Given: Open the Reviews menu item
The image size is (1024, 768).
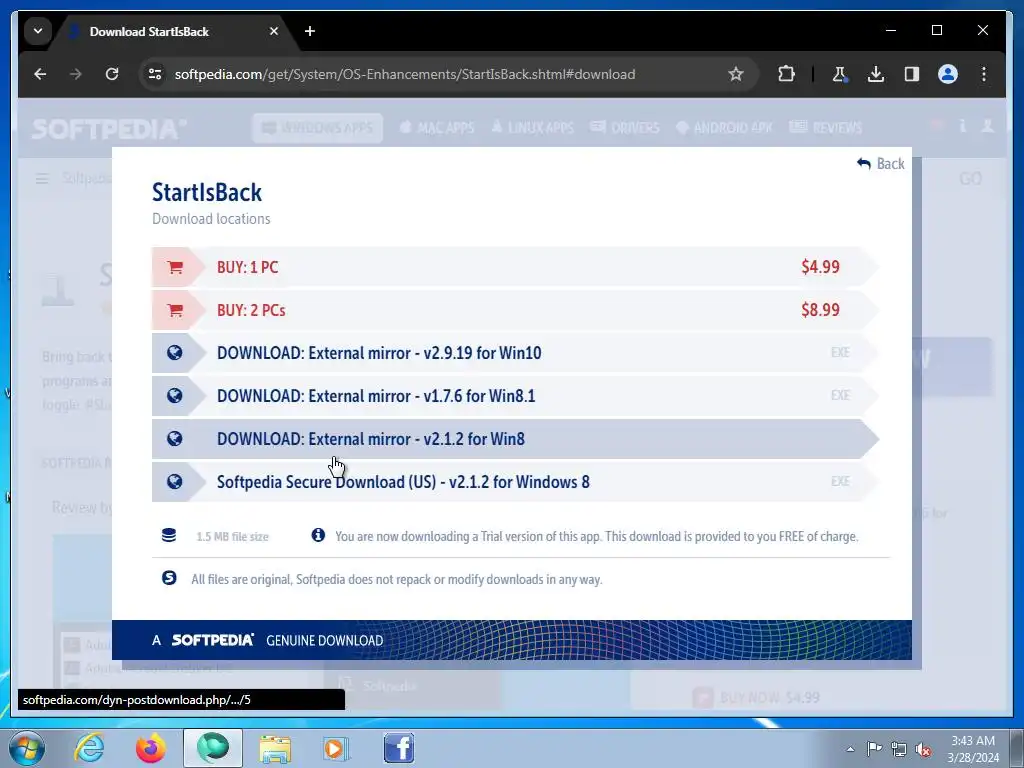Looking at the screenshot, I should [x=825, y=128].
